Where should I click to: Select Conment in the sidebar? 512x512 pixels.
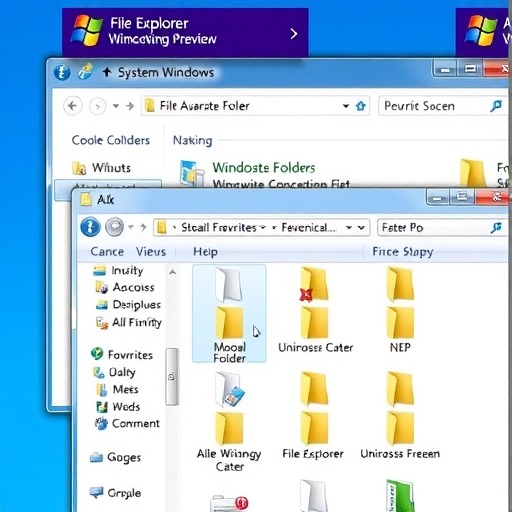[127, 423]
